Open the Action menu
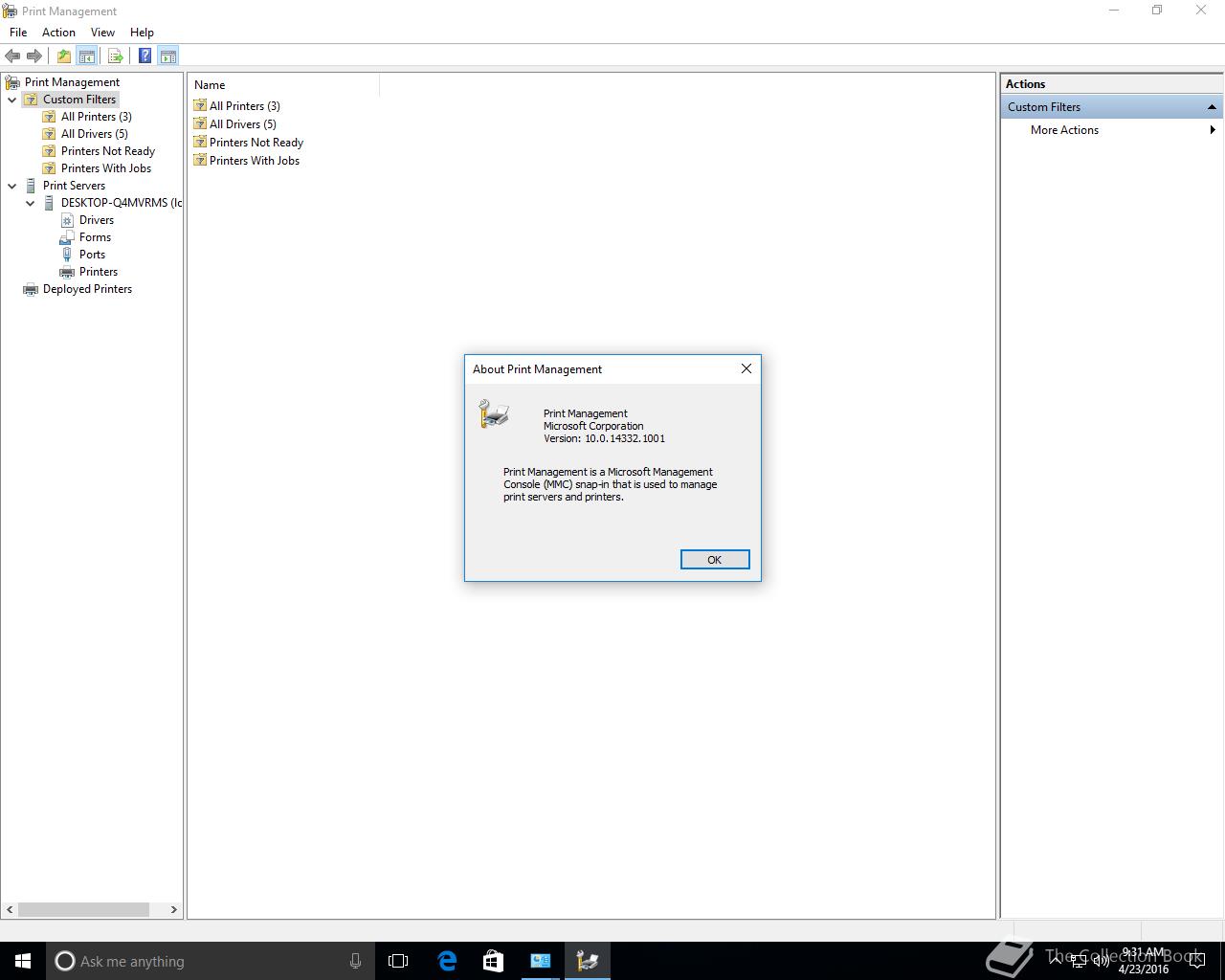Screen dimensions: 1225x980 tap(58, 33)
